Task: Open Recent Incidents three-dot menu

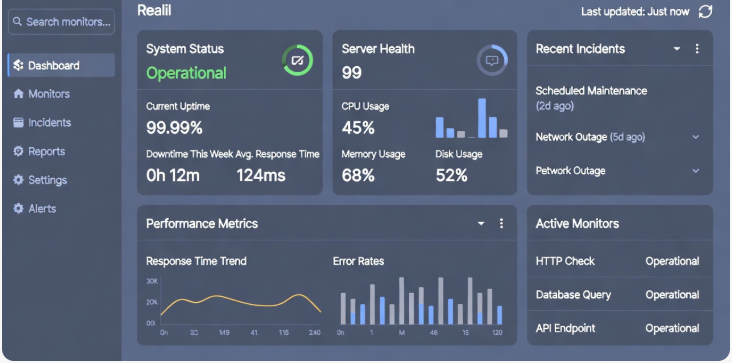Action: coord(697,49)
